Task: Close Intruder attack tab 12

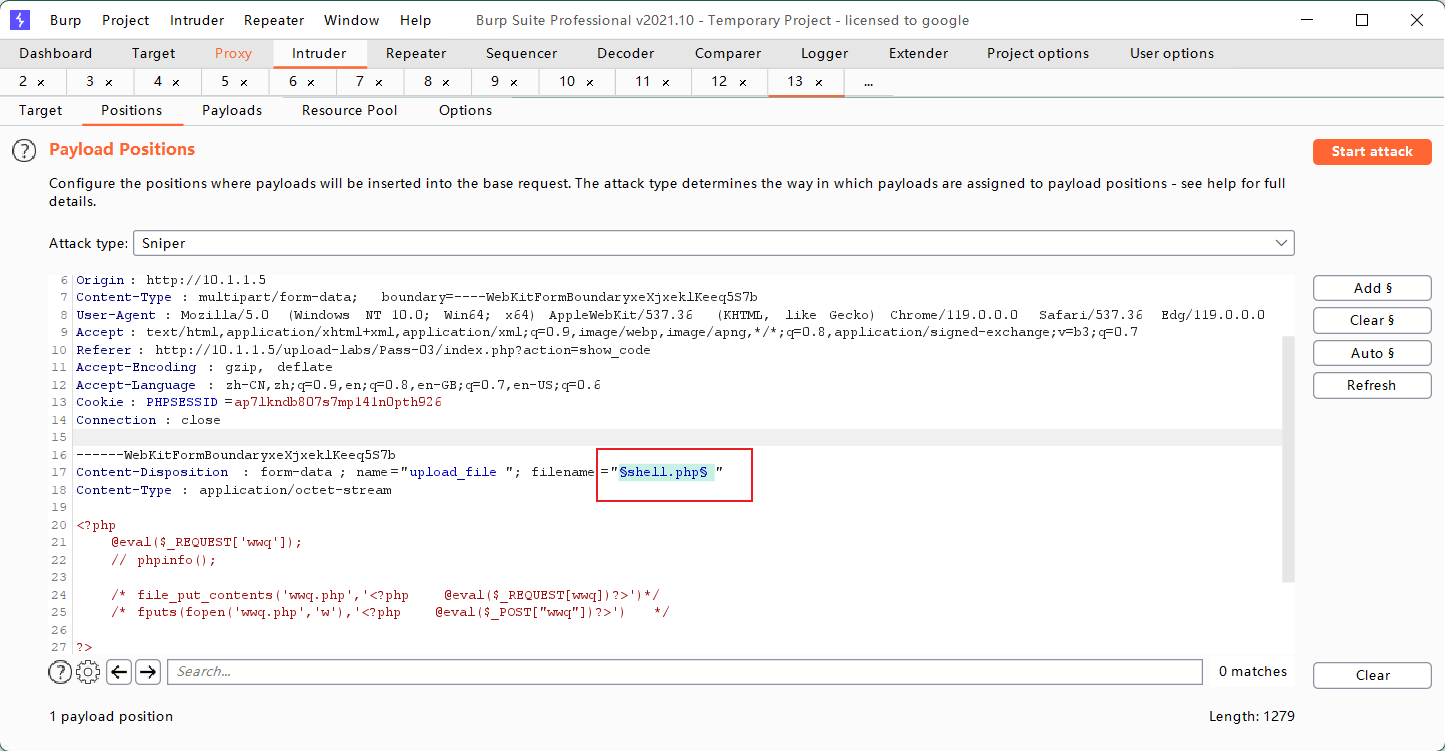Action: pyautogui.click(x=742, y=82)
